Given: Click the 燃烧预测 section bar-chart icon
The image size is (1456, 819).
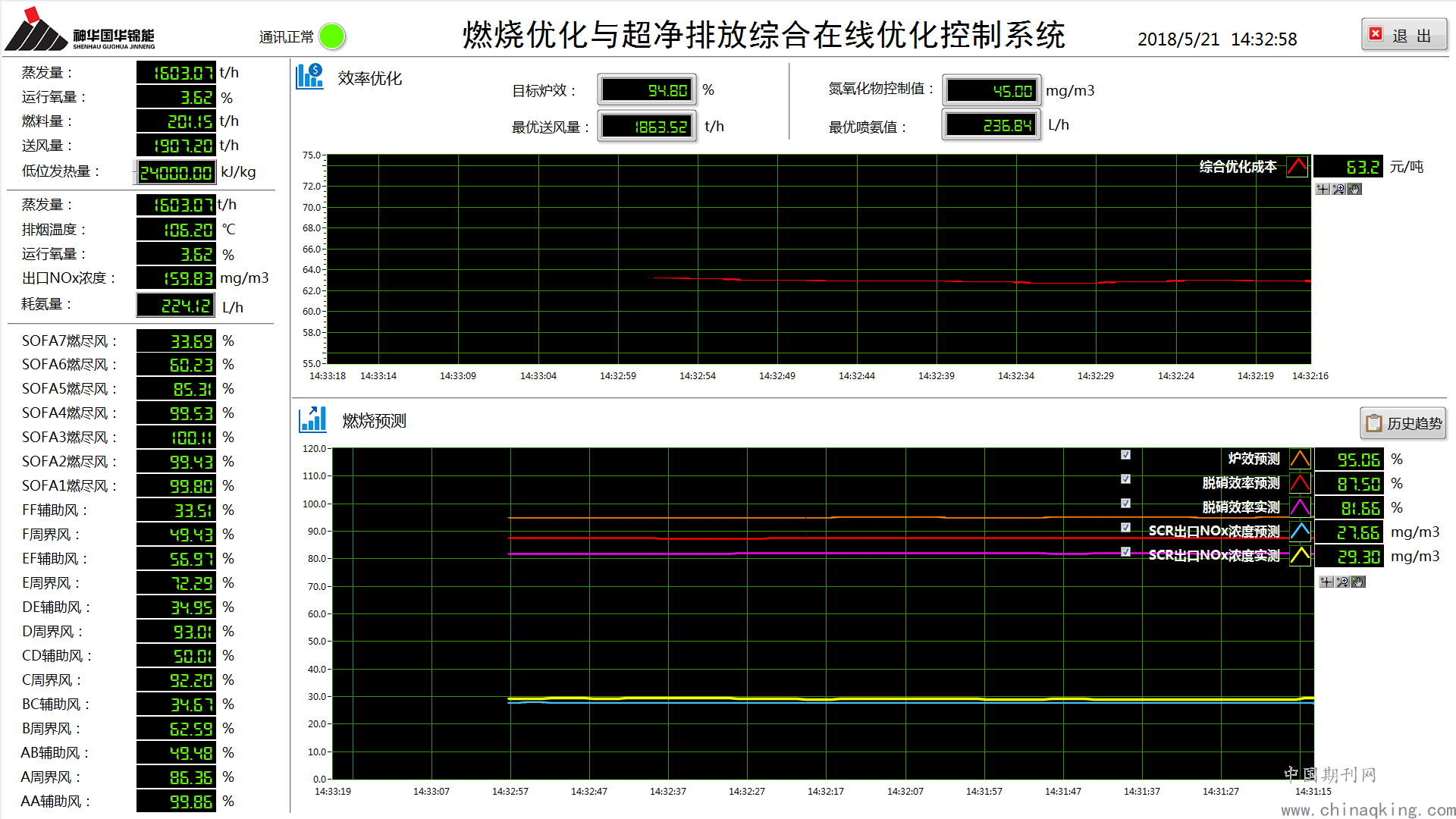Looking at the screenshot, I should (312, 419).
